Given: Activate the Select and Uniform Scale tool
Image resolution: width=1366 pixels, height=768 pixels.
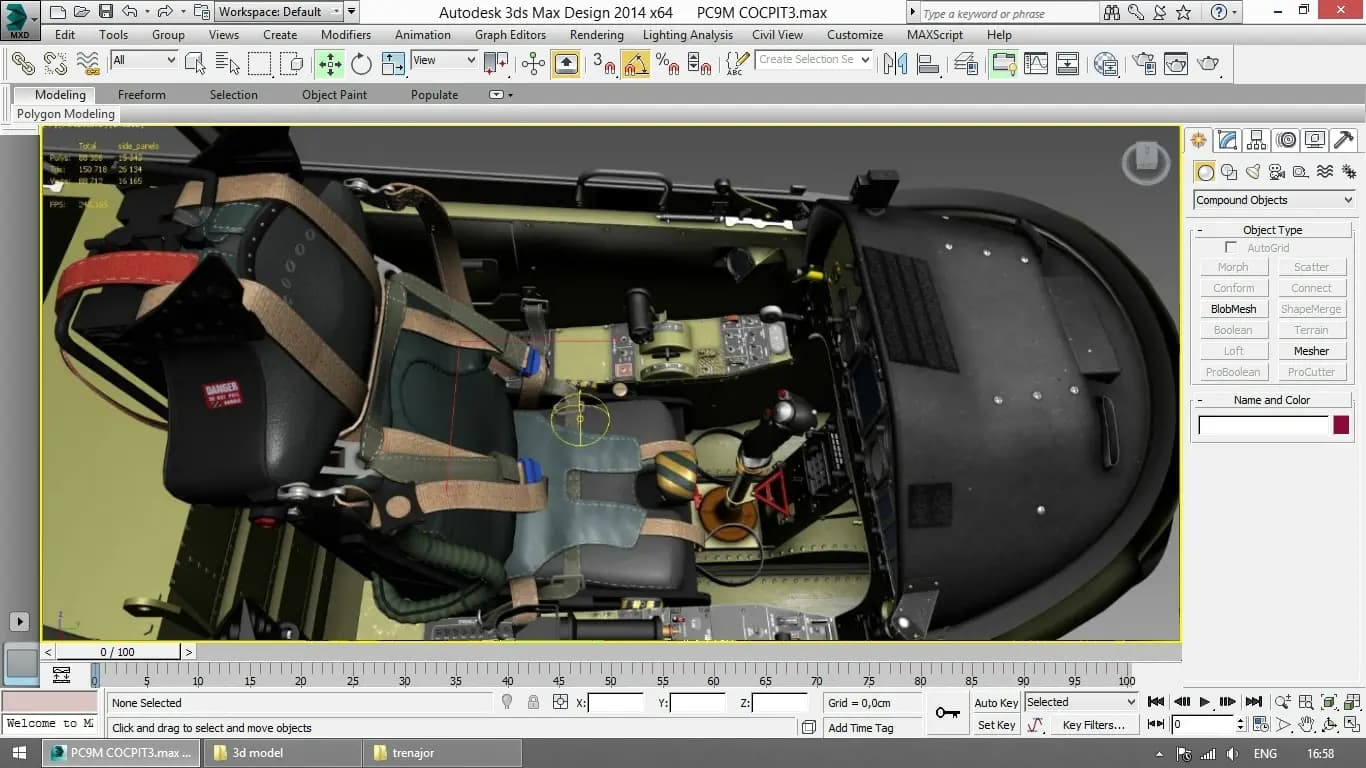Looking at the screenshot, I should click(x=393, y=63).
